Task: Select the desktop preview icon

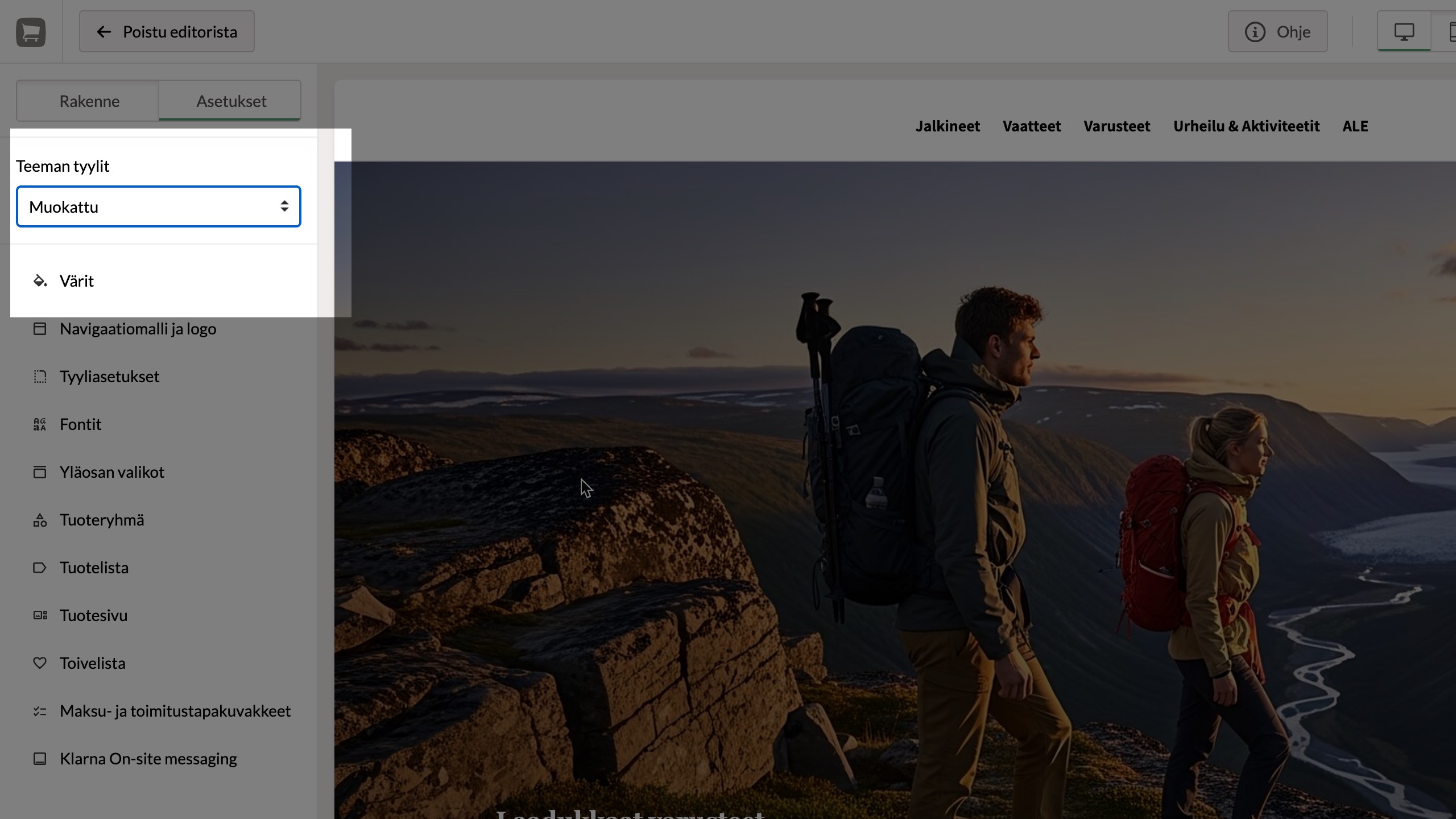Action: (1404, 32)
